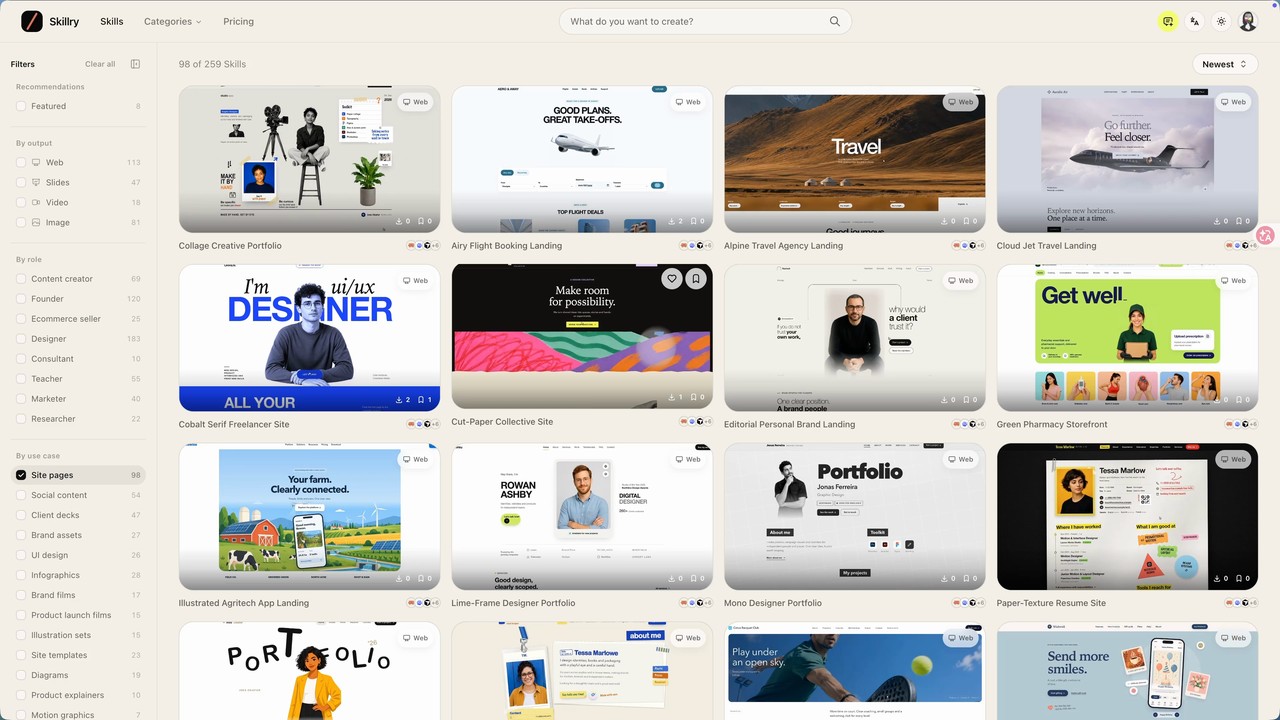
Task: Click download icon on Green Pharmacy Storefront card
Action: coord(1218,400)
